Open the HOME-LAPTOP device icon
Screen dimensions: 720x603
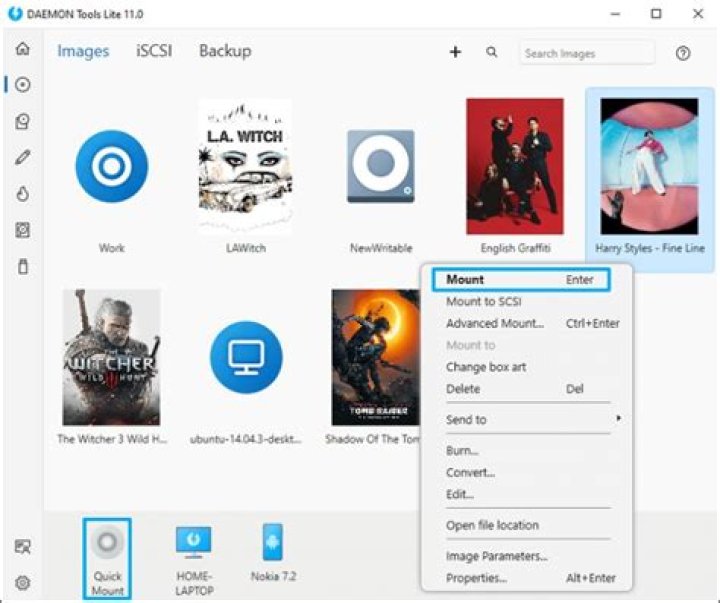[x=193, y=543]
